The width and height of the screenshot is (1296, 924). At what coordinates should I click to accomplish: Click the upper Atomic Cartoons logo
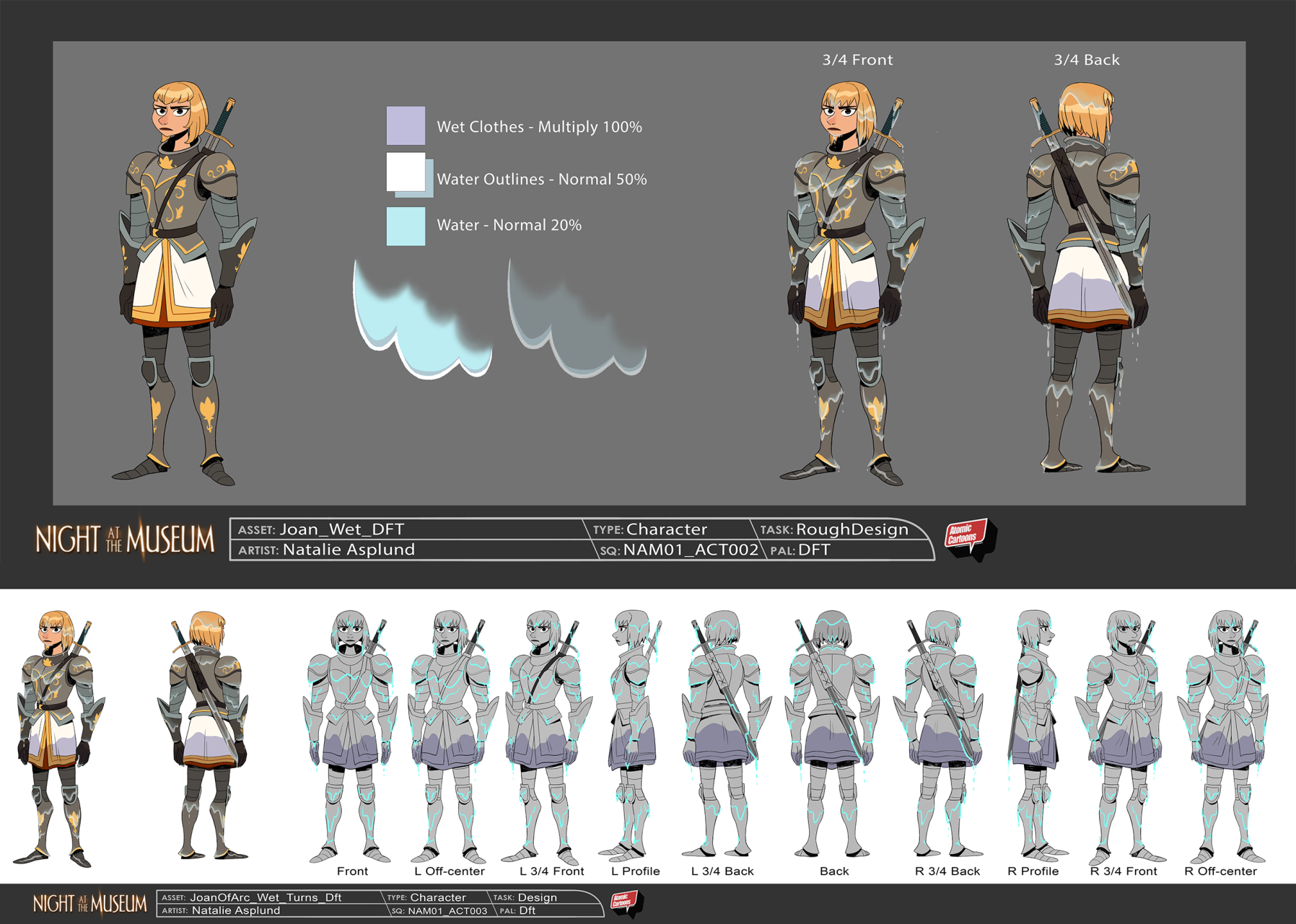[x=971, y=538]
